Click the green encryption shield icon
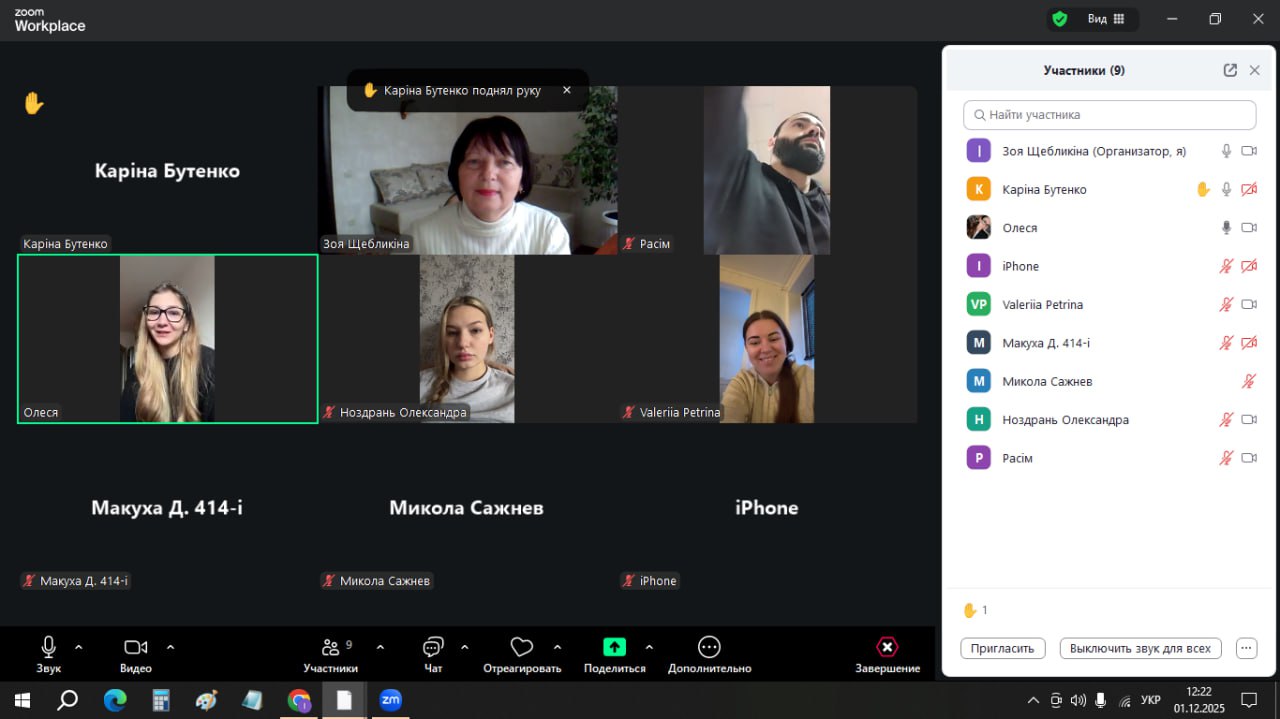 [1059, 19]
